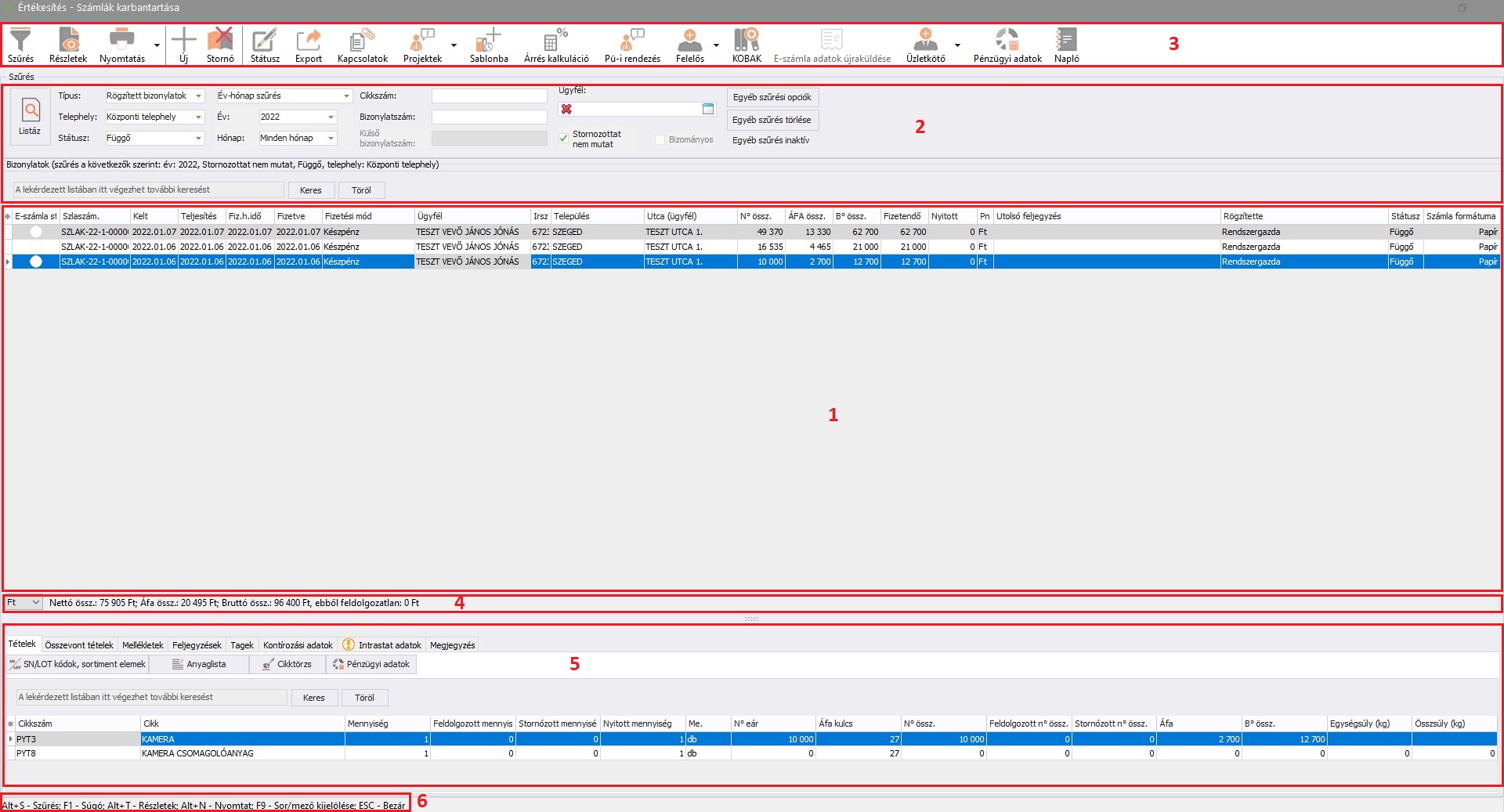
Task: Click into the Cikkszám input field
Action: (489, 96)
